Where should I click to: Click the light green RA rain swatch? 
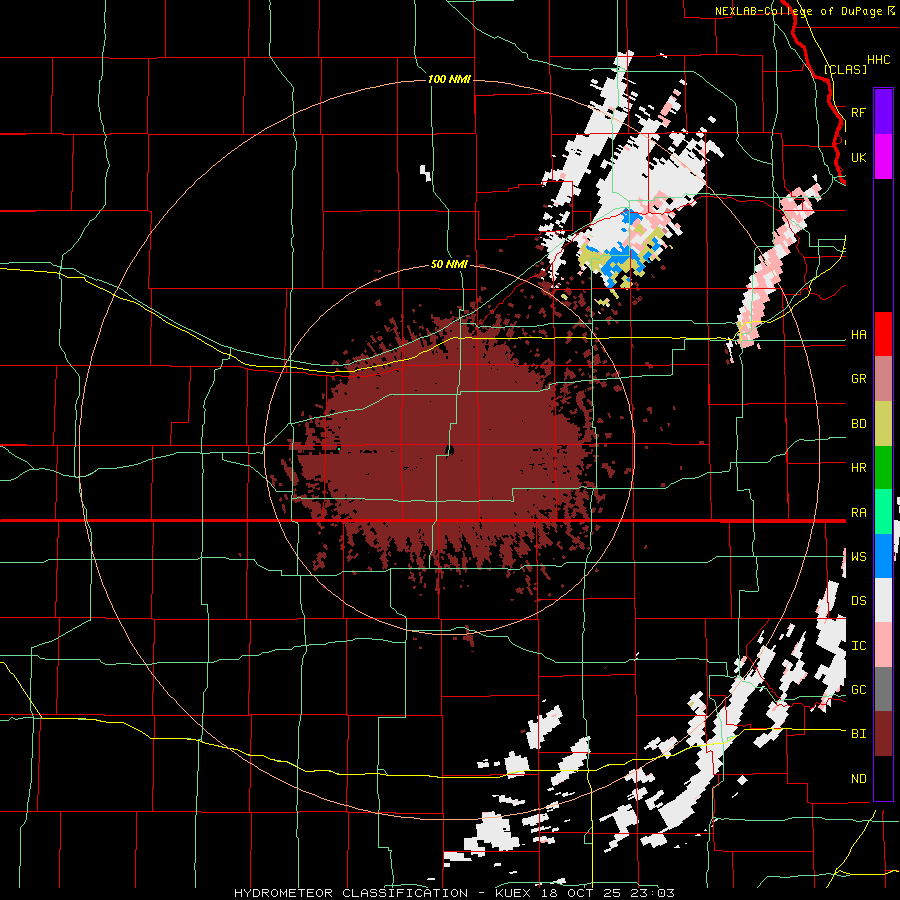point(883,512)
